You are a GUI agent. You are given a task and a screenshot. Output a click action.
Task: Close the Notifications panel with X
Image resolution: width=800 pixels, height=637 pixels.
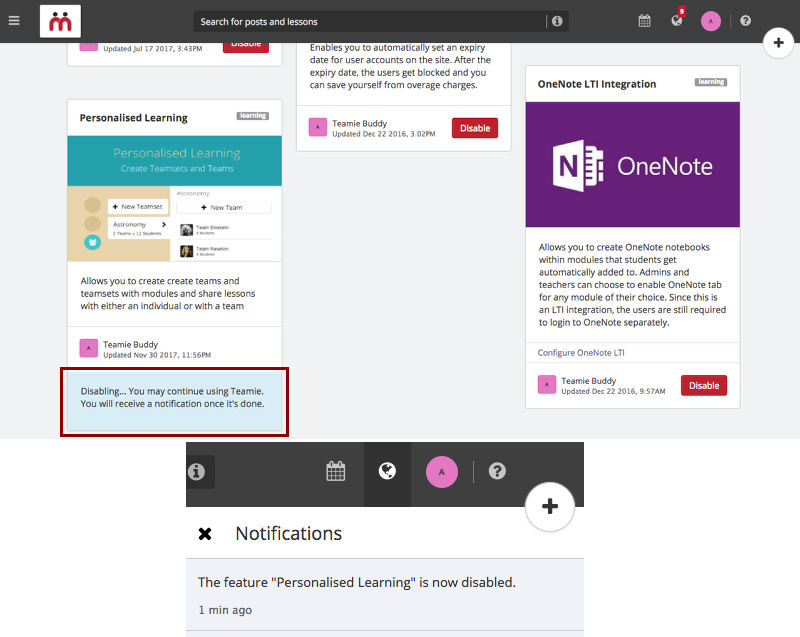(x=205, y=534)
